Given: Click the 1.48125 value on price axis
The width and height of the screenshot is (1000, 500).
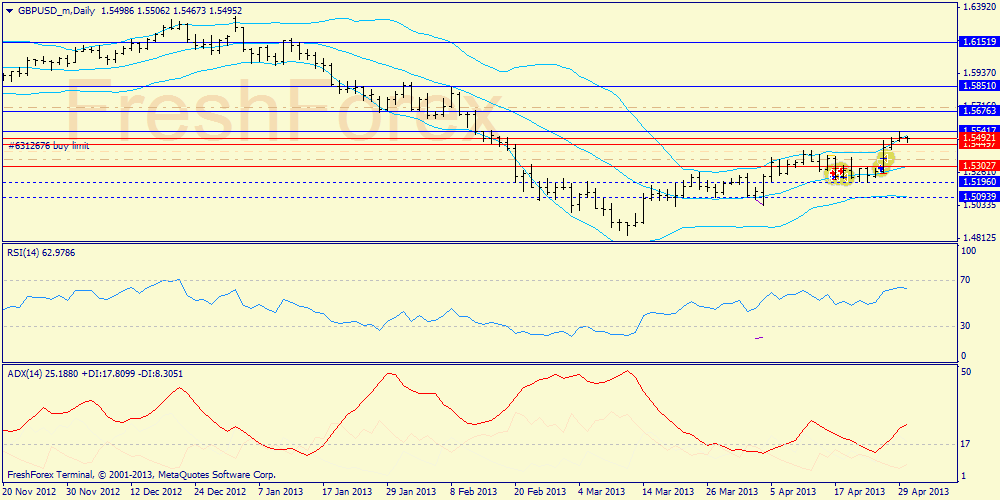Looking at the screenshot, I should [977, 238].
